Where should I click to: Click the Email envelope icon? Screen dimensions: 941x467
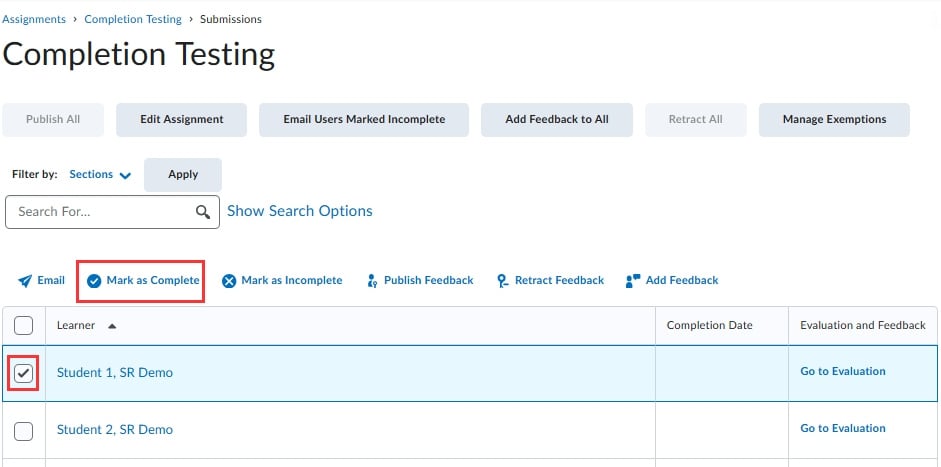point(25,281)
